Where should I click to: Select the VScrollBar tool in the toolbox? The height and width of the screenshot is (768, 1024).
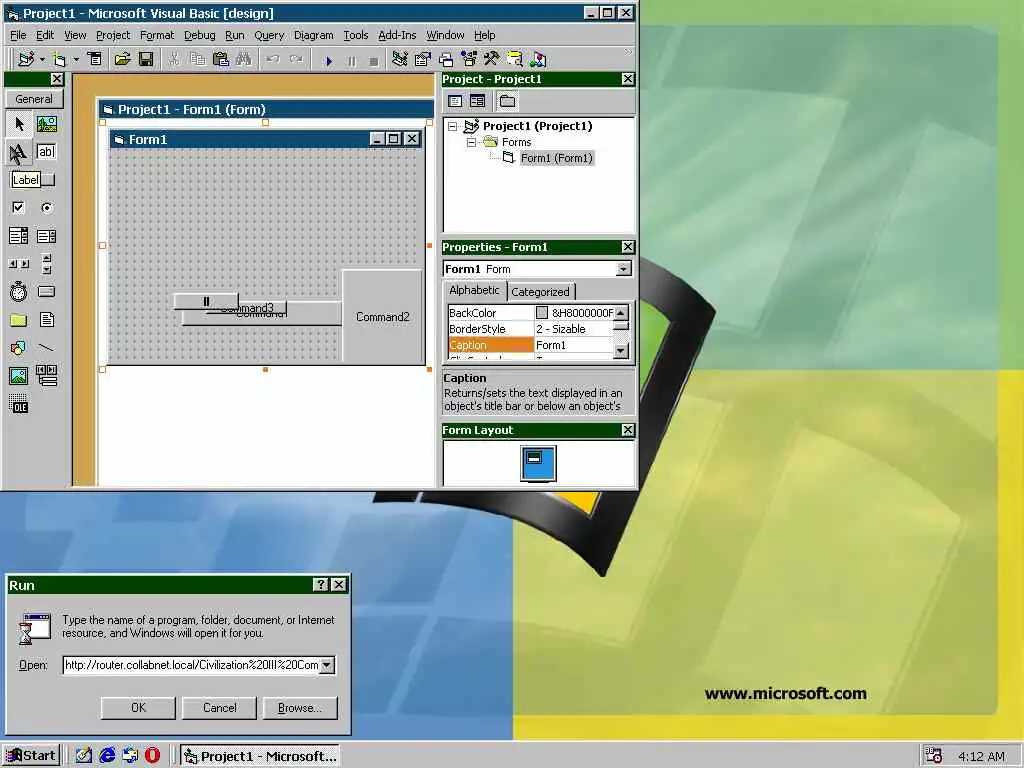point(46,264)
